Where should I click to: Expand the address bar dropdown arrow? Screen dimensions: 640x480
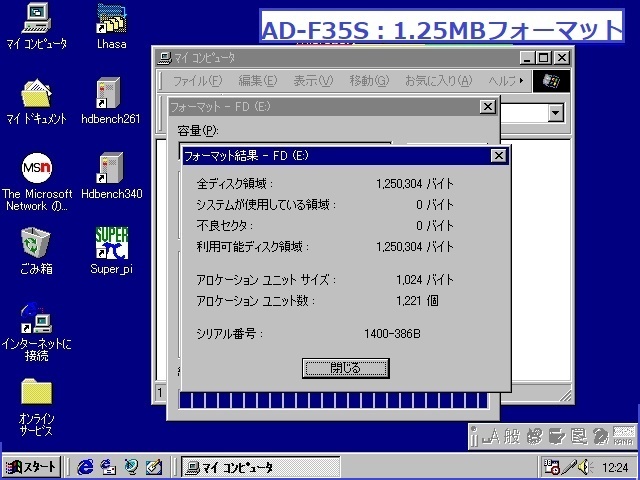pos(556,113)
